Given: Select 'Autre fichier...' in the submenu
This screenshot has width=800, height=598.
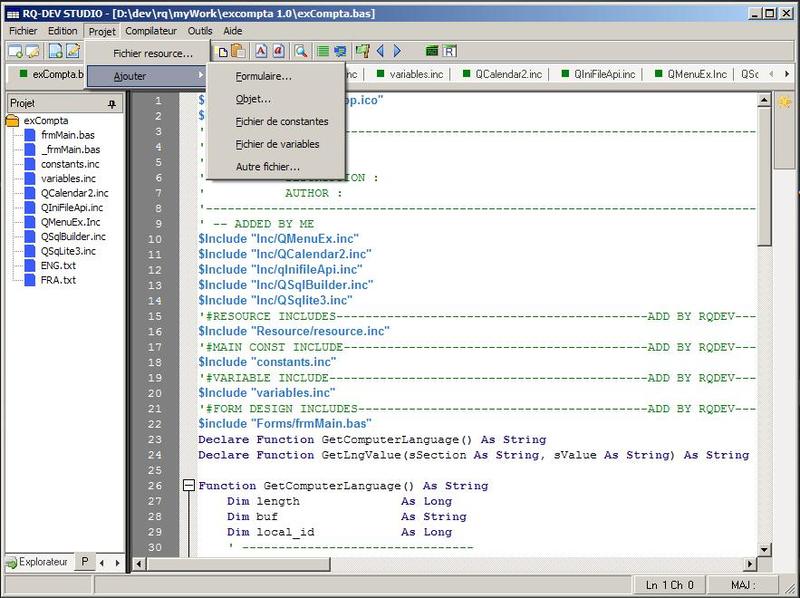Looking at the screenshot, I should click(276, 166).
